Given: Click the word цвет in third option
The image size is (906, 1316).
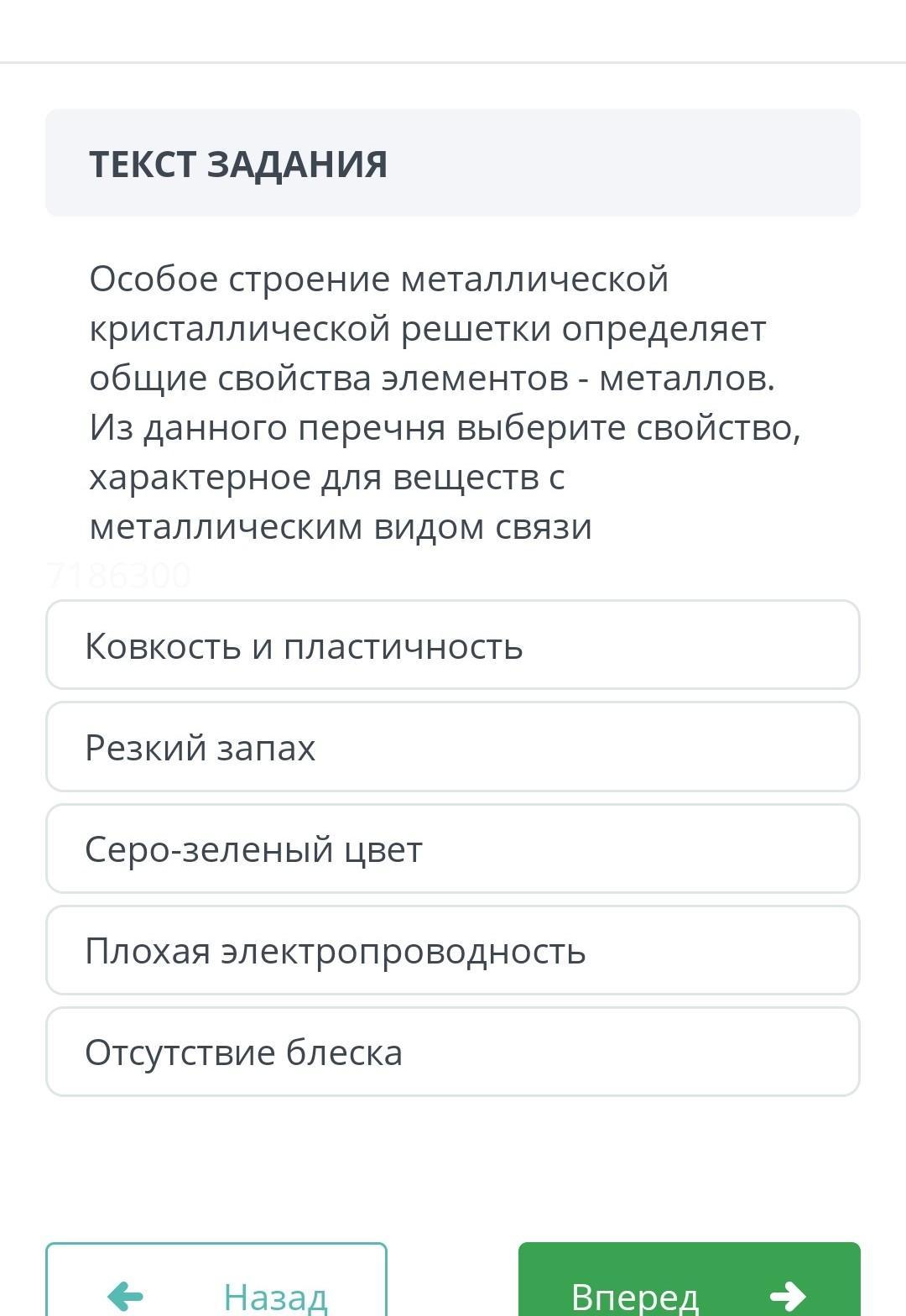Looking at the screenshot, I should pyautogui.click(x=383, y=850).
